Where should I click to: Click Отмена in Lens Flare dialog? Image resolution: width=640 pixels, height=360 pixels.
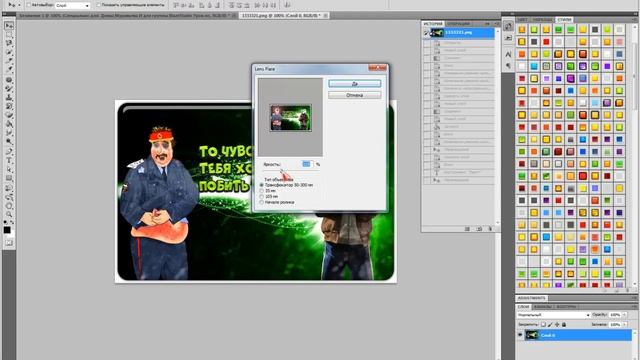pyautogui.click(x=355, y=95)
